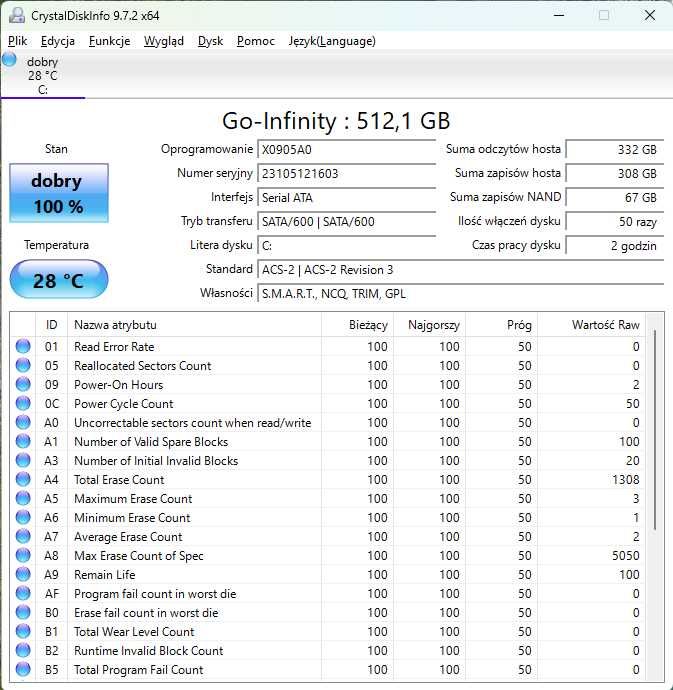This screenshot has width=673, height=690.
Task: Click the Ilość włączeń dysku value 50 razy
Action: (x=614, y=221)
